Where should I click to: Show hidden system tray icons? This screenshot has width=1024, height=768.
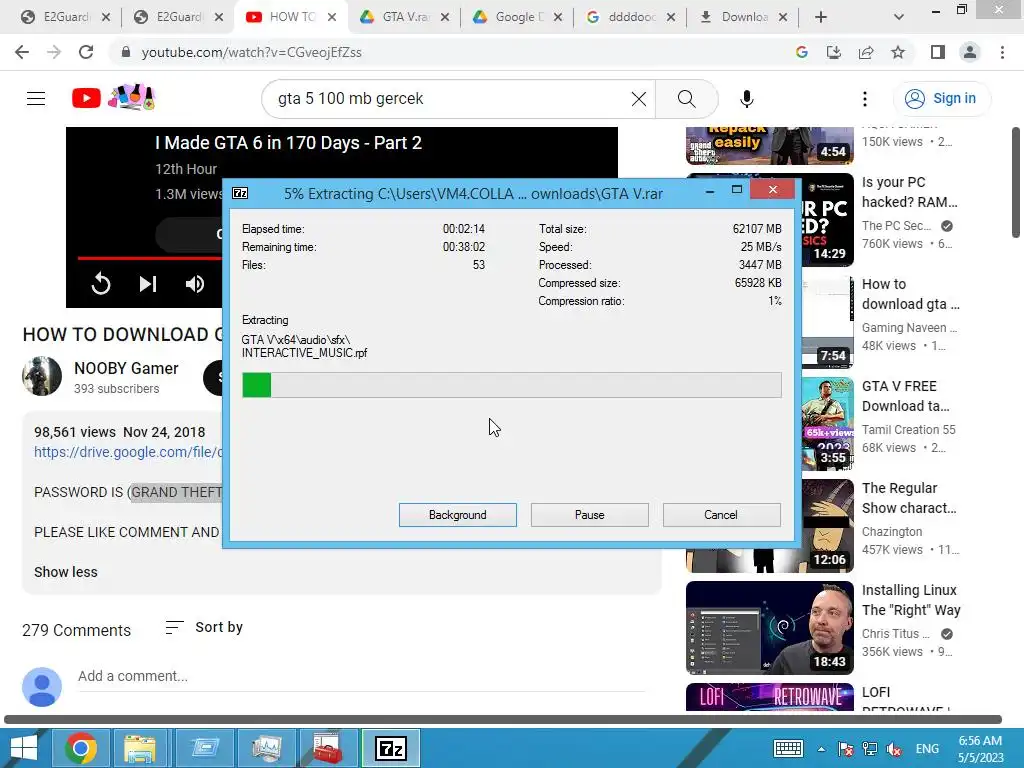tap(821, 749)
